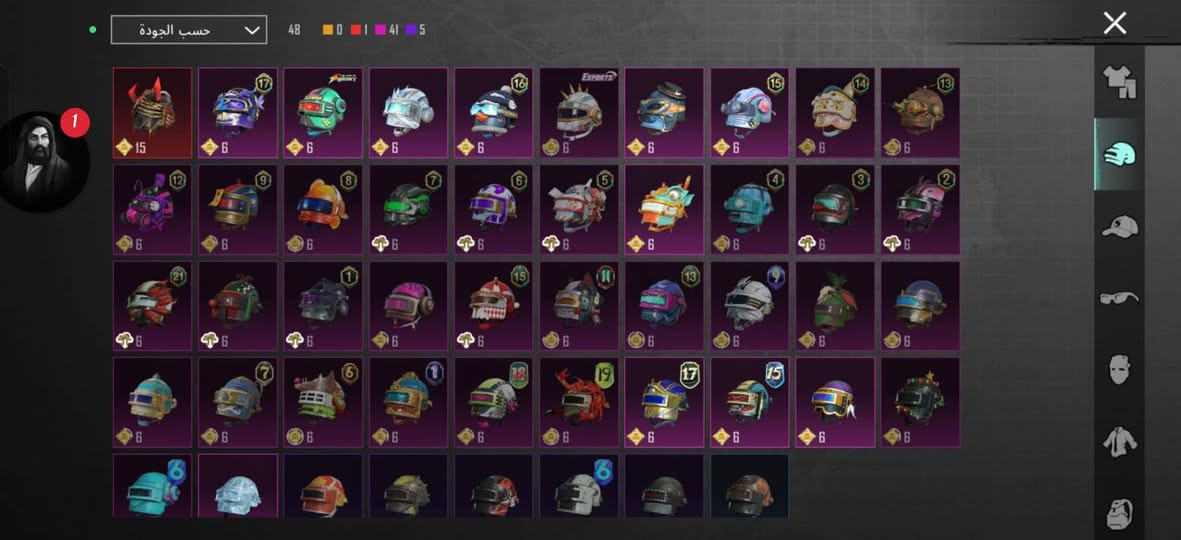Click the red notification badge on avatar

[x=75, y=123]
